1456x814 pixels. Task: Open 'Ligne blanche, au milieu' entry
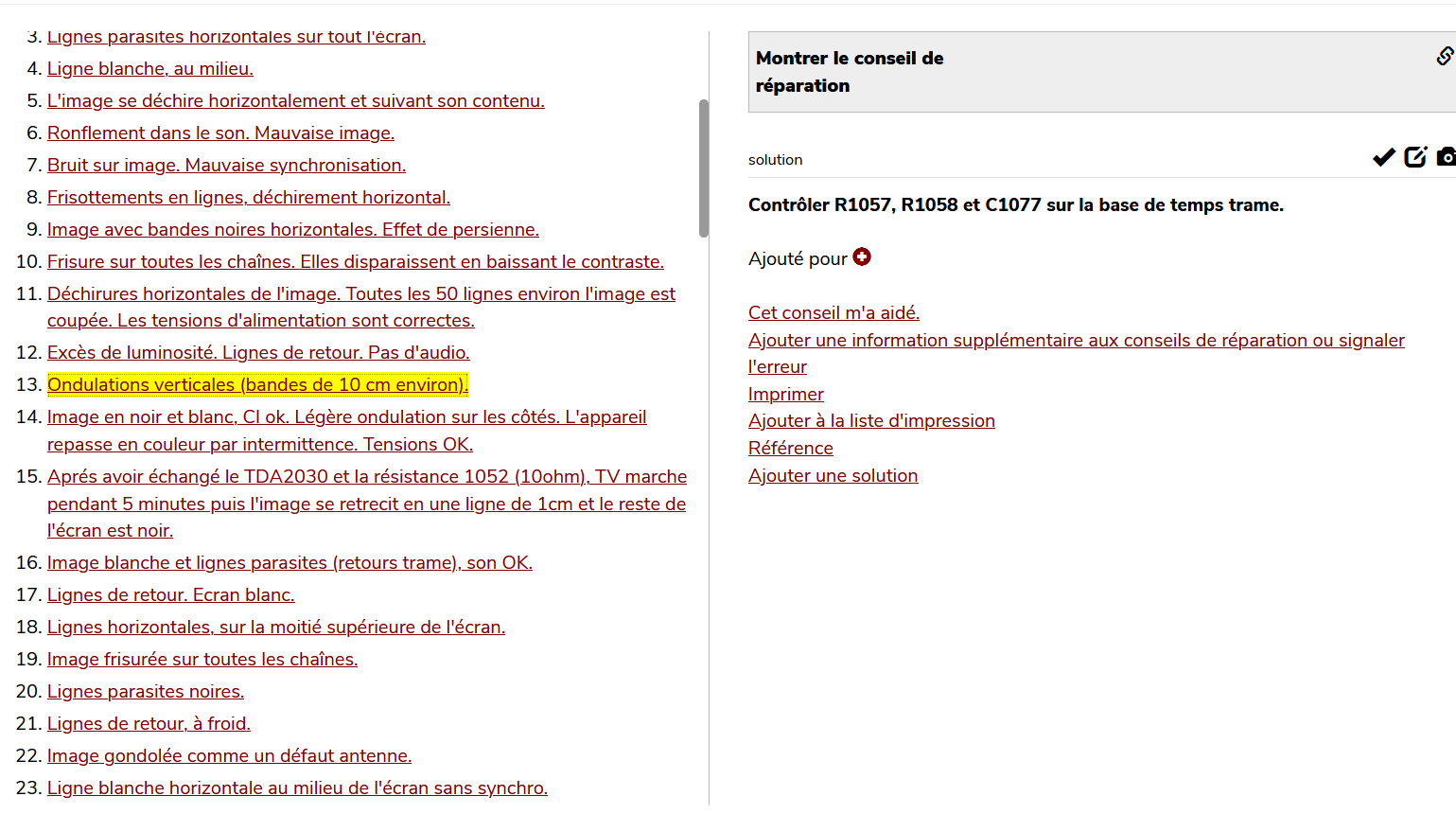(150, 68)
